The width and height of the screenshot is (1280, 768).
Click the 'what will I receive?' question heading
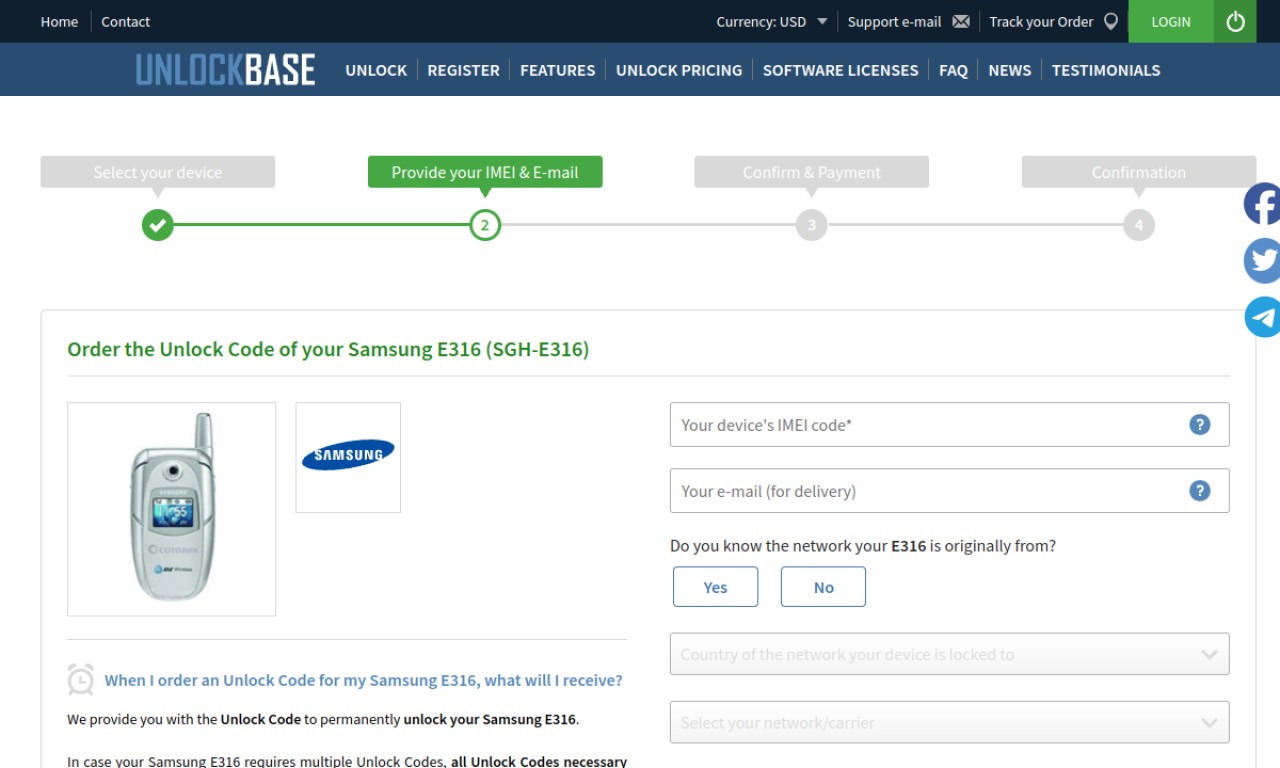click(x=363, y=680)
